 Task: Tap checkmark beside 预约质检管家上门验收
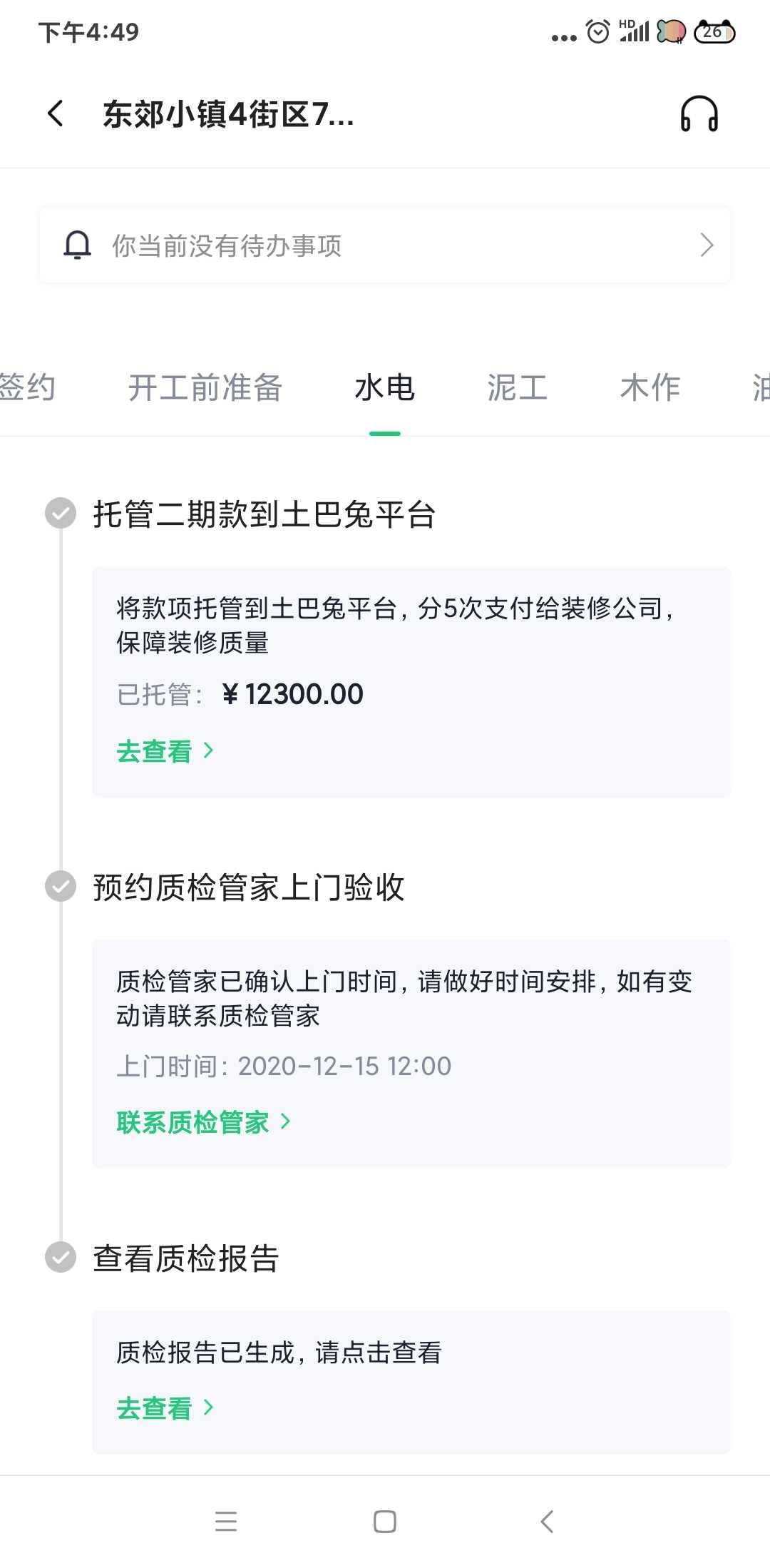pos(61,886)
